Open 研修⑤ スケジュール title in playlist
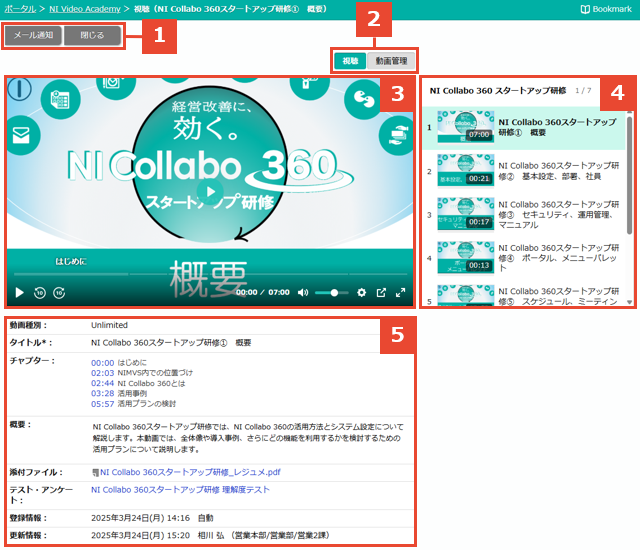The image size is (640, 550). 559,296
